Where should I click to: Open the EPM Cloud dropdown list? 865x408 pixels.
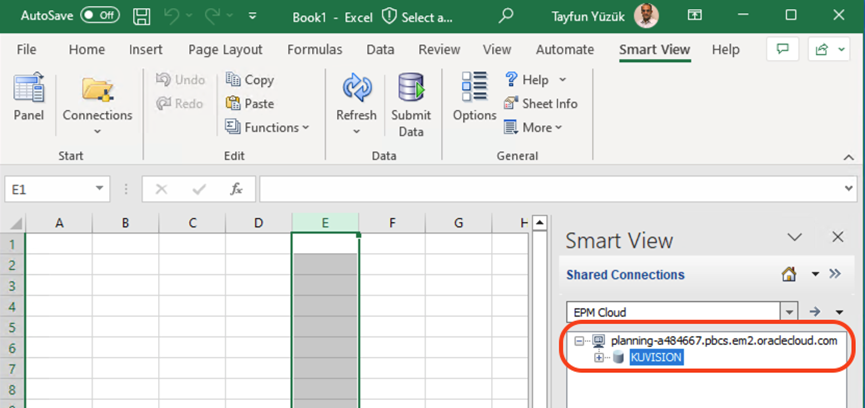coord(789,312)
